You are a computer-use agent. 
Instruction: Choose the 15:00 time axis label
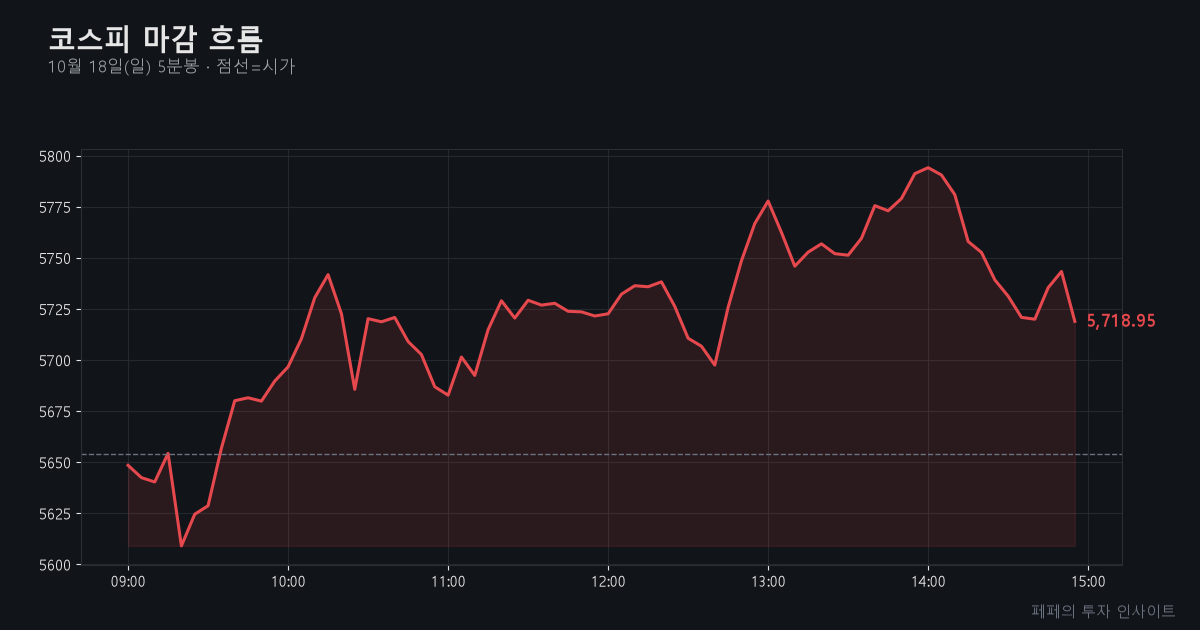coord(1088,581)
